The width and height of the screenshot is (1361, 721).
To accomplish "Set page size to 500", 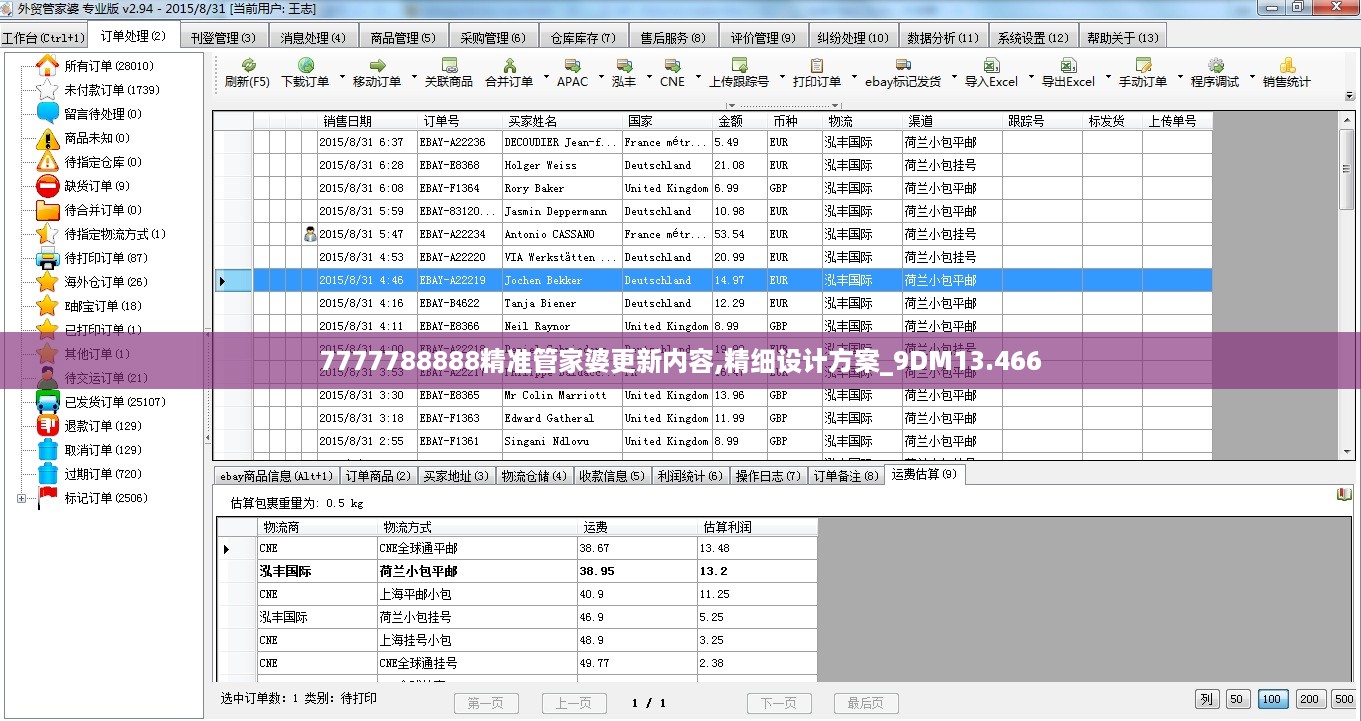I will click(1343, 699).
